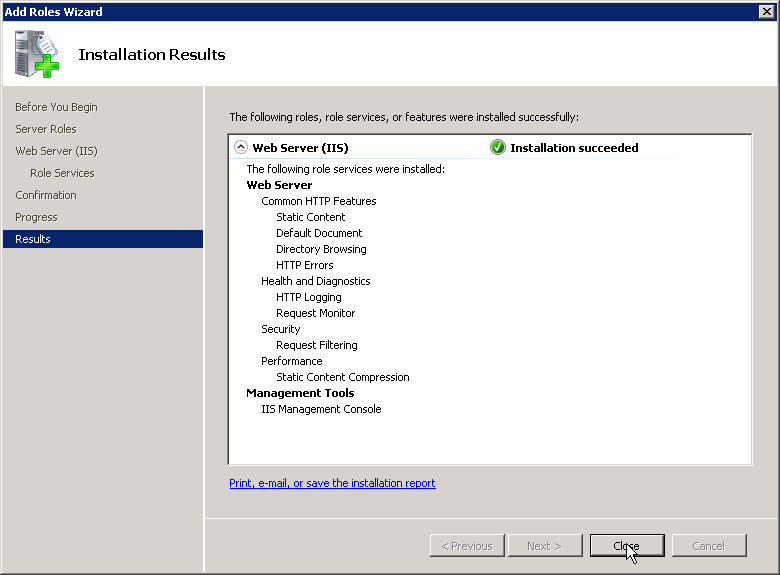Image resolution: width=780 pixels, height=575 pixels.
Task: Click the Default Document row
Action: (x=319, y=233)
